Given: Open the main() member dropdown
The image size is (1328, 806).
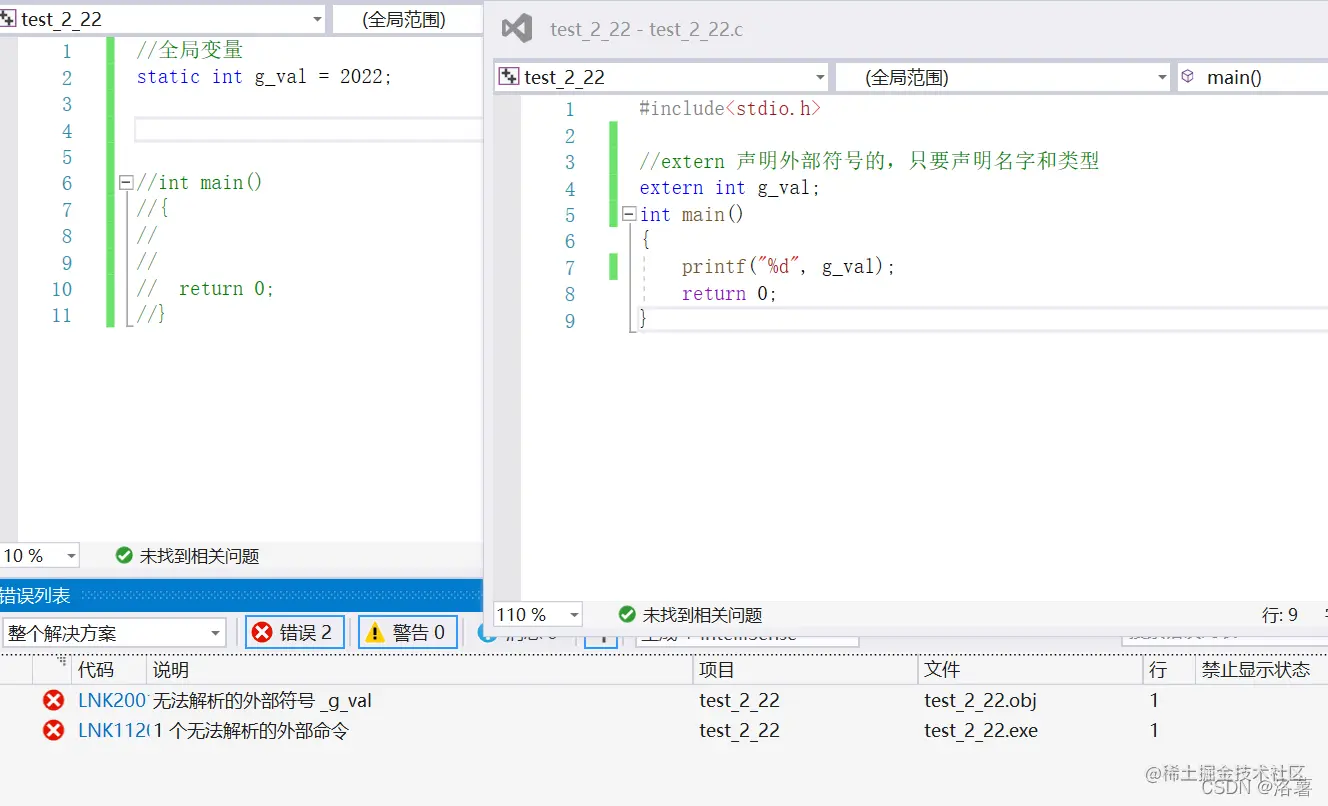Looking at the screenshot, I should coord(1252,77).
